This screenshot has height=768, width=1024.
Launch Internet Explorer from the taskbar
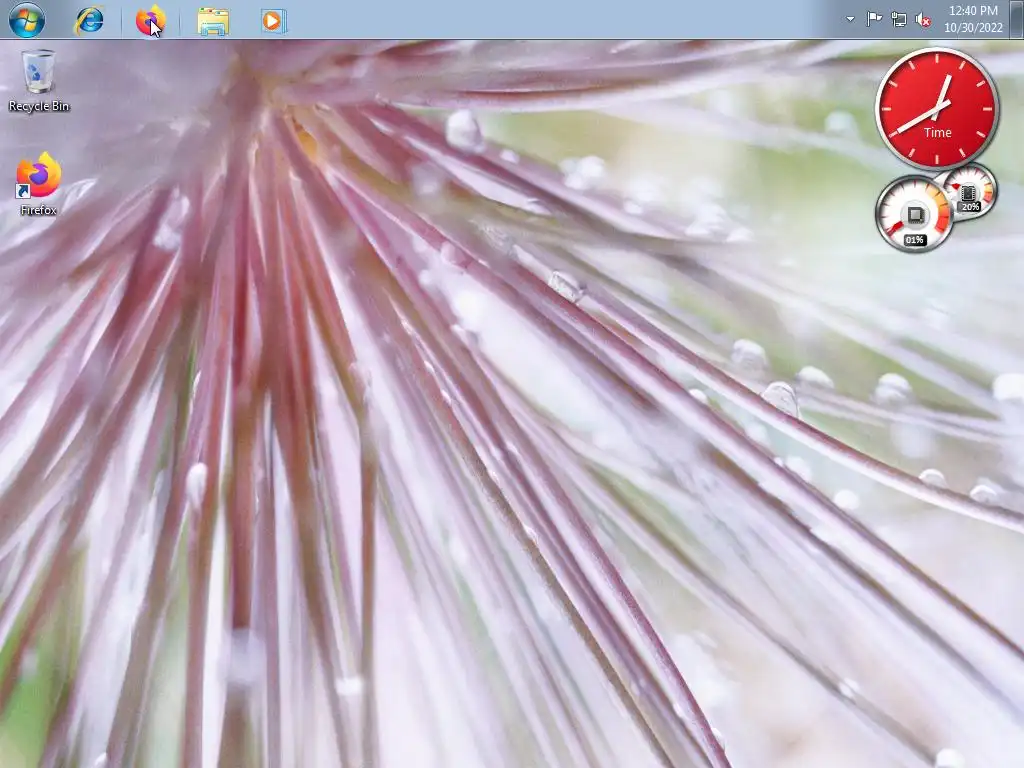(89, 20)
